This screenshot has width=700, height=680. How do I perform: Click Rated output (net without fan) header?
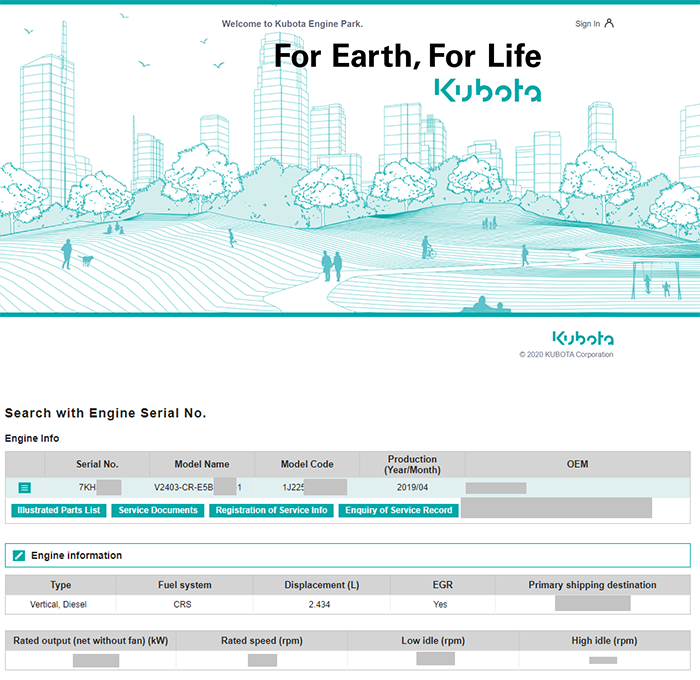91,641
